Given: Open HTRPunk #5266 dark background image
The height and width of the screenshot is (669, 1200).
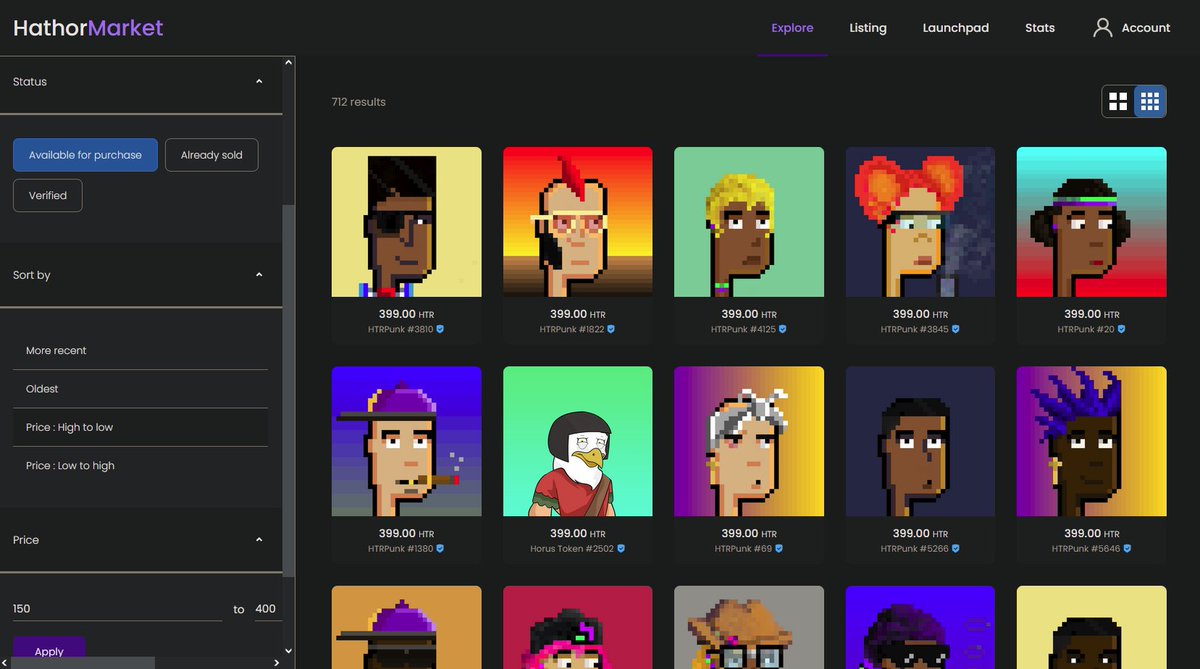Looking at the screenshot, I should pos(920,441).
